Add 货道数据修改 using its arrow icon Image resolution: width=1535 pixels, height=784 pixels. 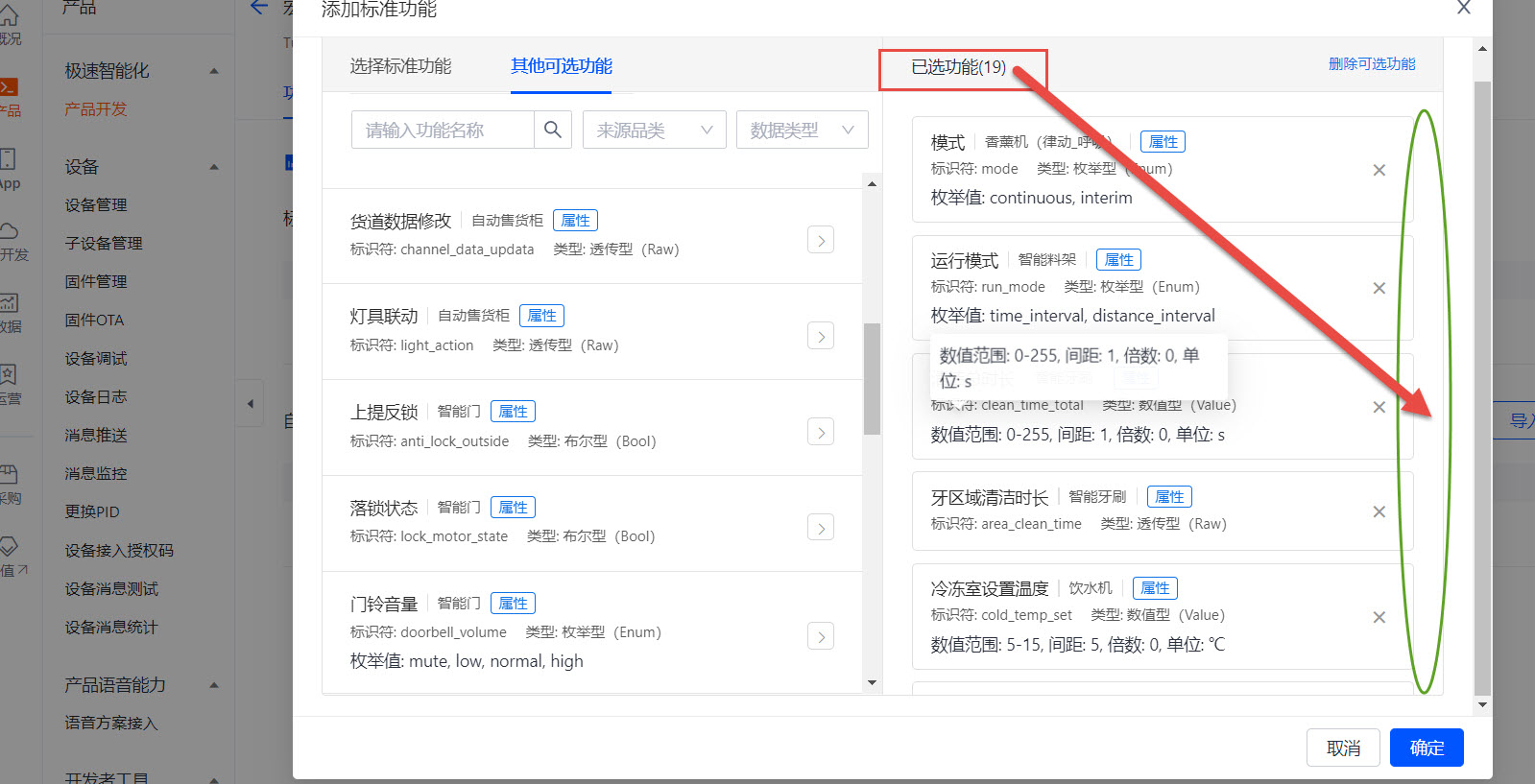821,240
